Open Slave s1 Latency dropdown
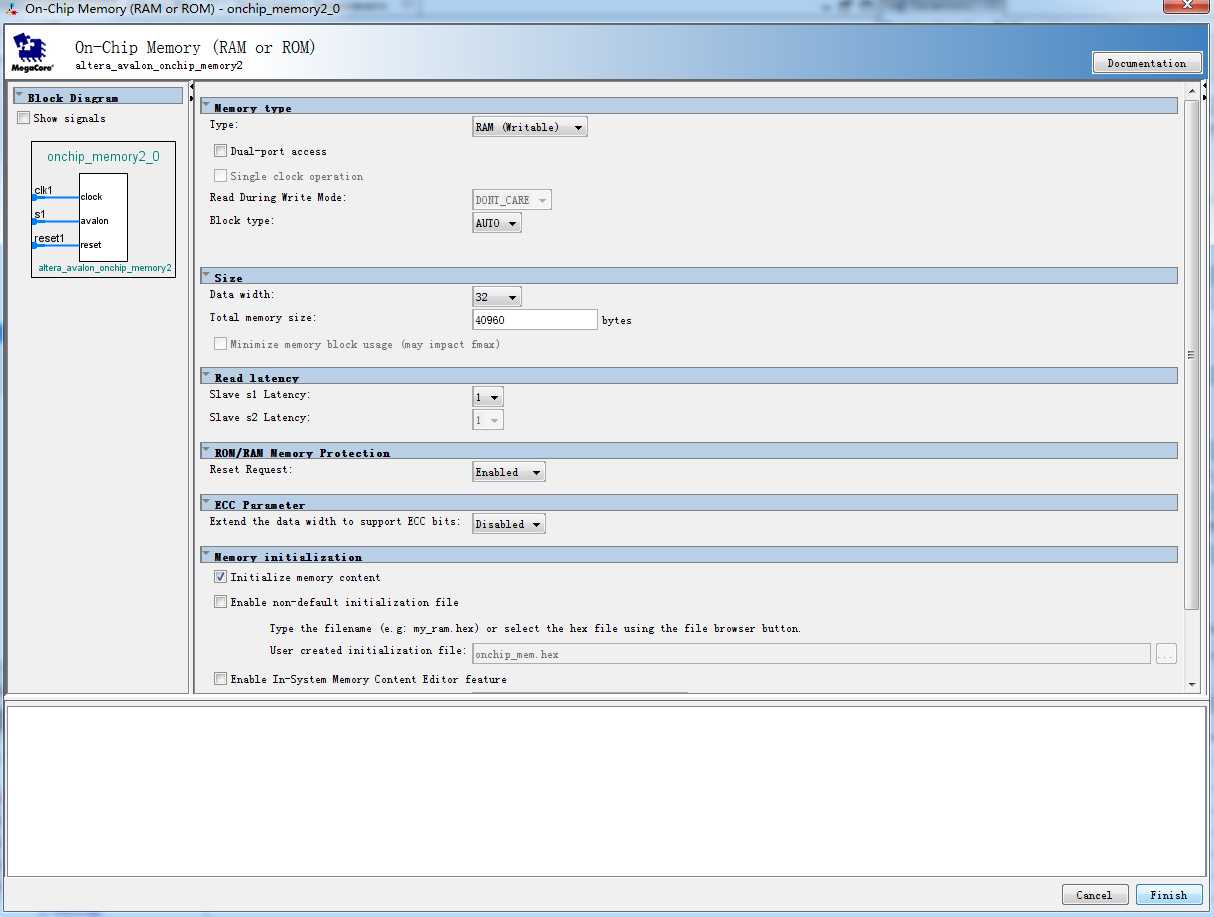Viewport: 1214px width, 917px height. point(488,397)
